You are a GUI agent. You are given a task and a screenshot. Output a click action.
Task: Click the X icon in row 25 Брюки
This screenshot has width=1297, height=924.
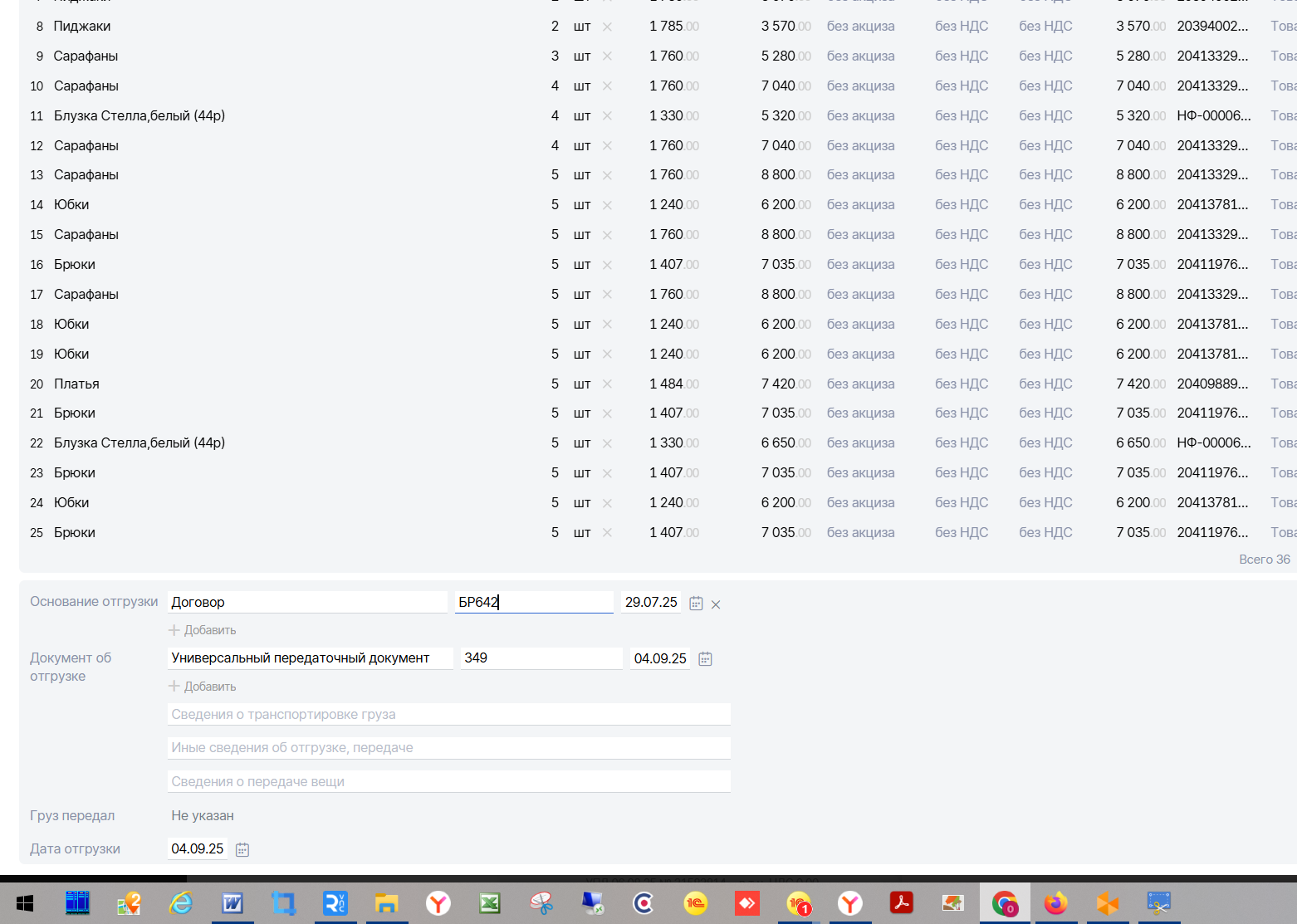coord(607,533)
